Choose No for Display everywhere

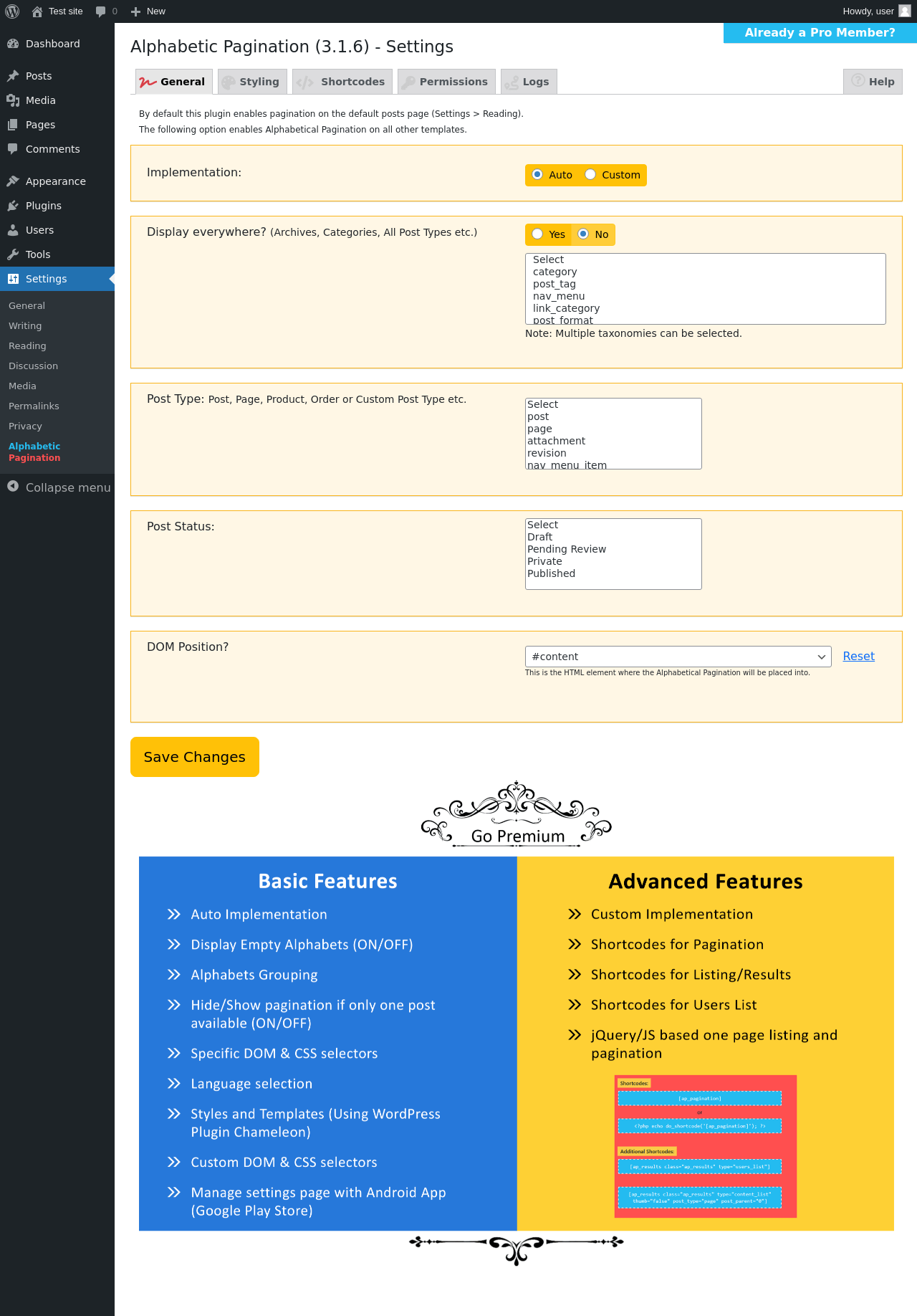click(x=583, y=234)
